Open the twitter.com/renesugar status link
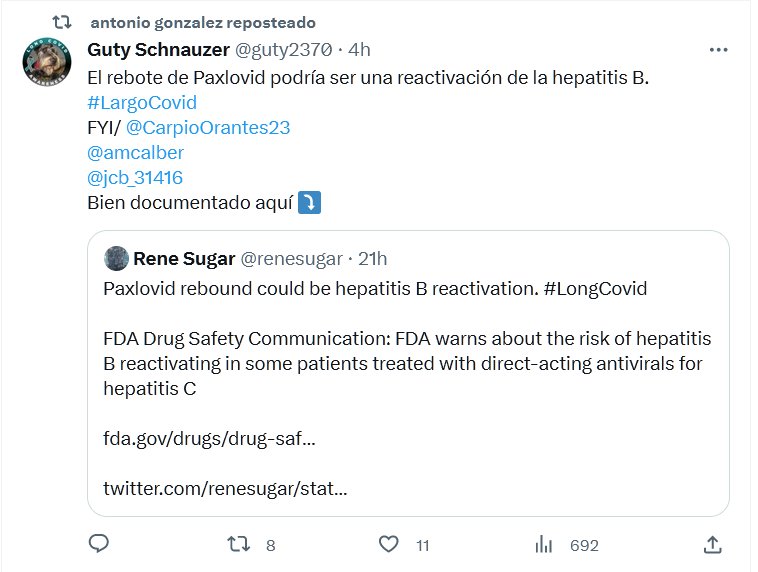Image resolution: width=758 pixels, height=572 pixels. point(225,489)
